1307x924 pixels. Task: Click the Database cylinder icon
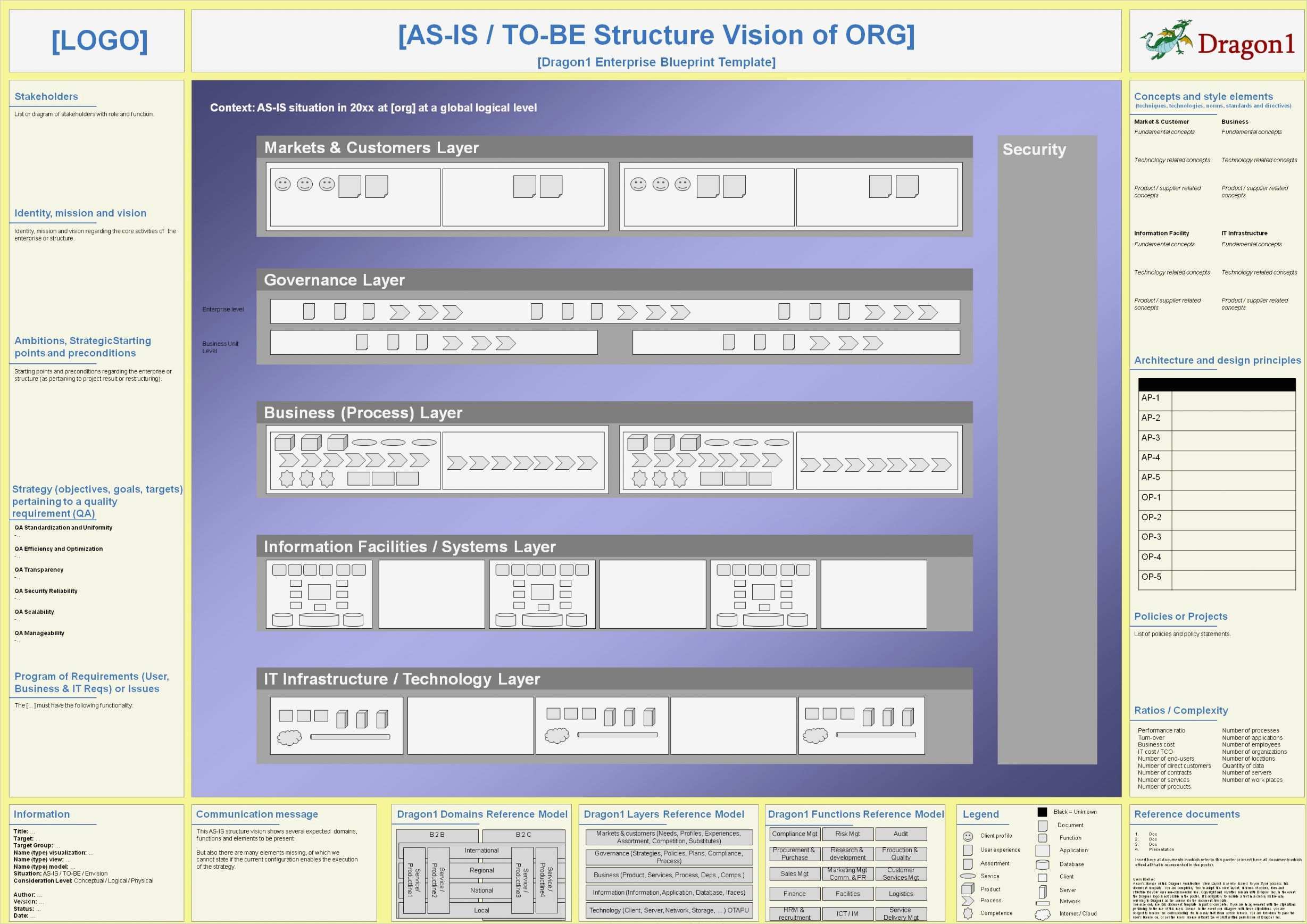(1043, 865)
